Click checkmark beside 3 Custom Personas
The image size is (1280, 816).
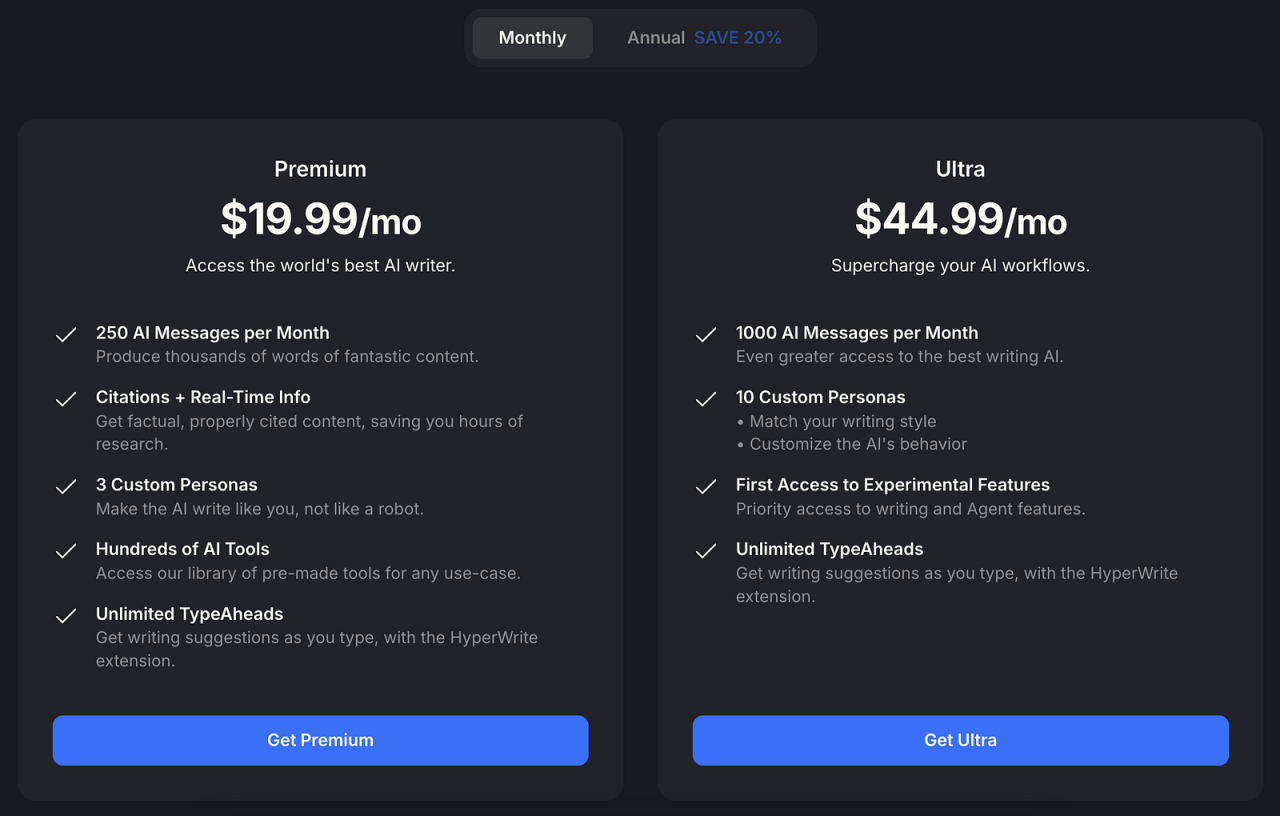pyautogui.click(x=66, y=487)
